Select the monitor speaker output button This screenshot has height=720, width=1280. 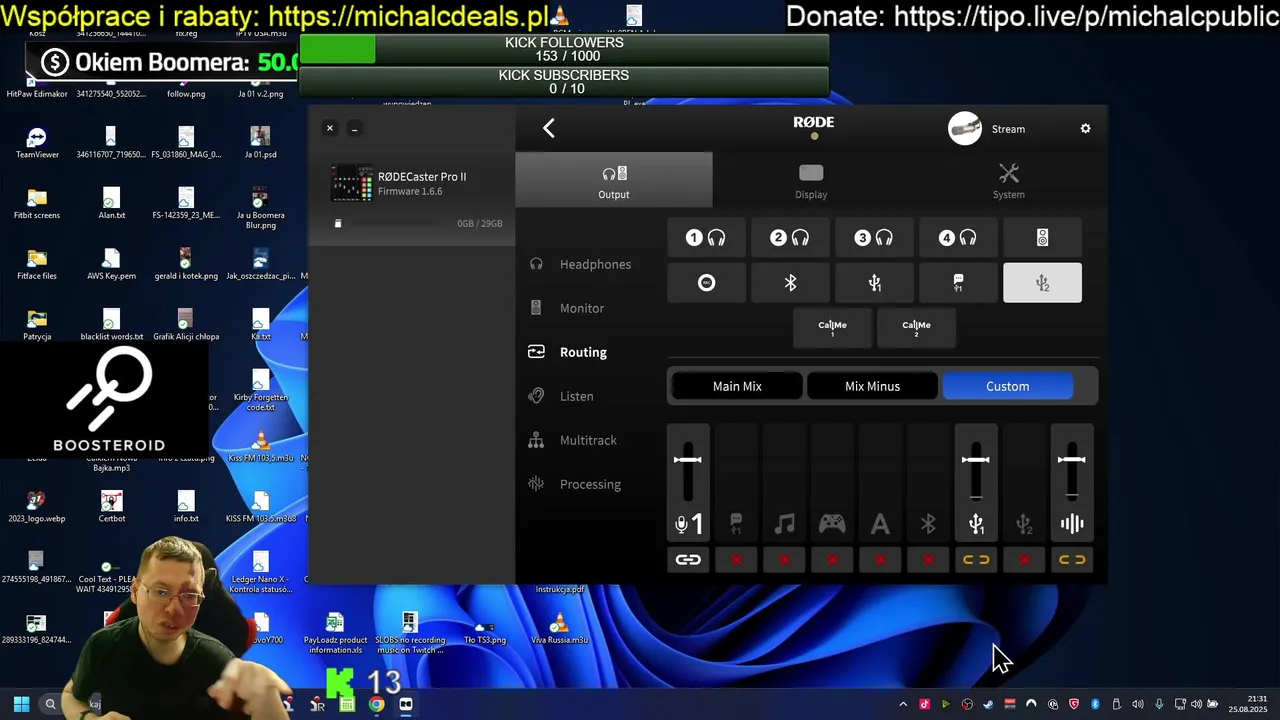(x=1042, y=238)
